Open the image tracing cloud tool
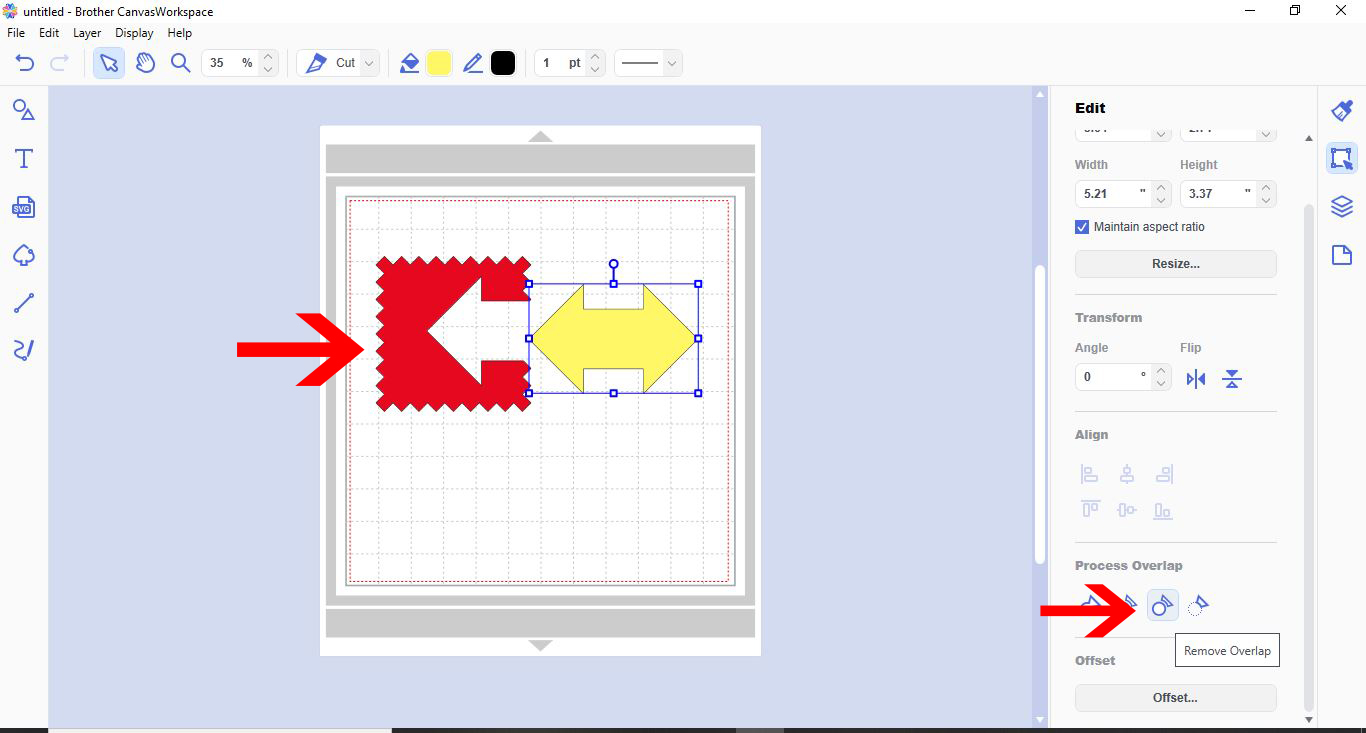Screen dimensions: 1366x733 [24, 255]
